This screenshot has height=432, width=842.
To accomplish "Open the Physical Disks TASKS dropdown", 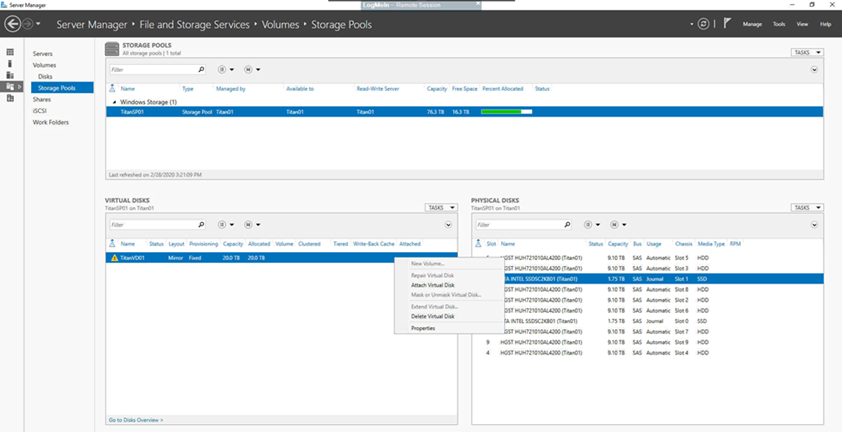I will pyautogui.click(x=807, y=207).
